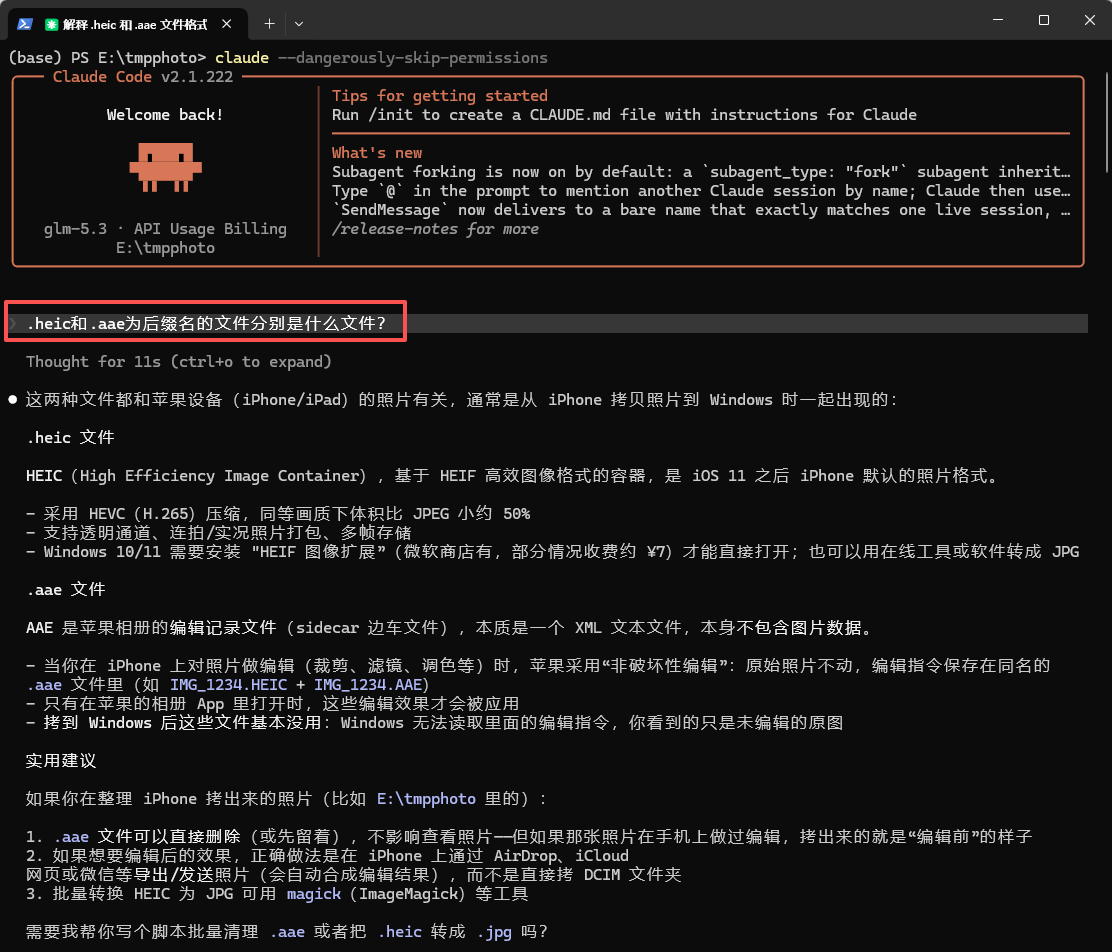
Task: Click the terminal vertical scrollbar
Action: [1106, 122]
